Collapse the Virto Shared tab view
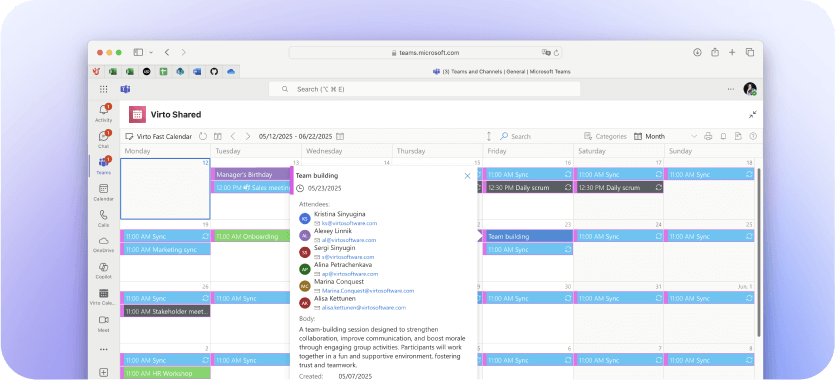The width and height of the screenshot is (835, 380). pyautogui.click(x=752, y=114)
